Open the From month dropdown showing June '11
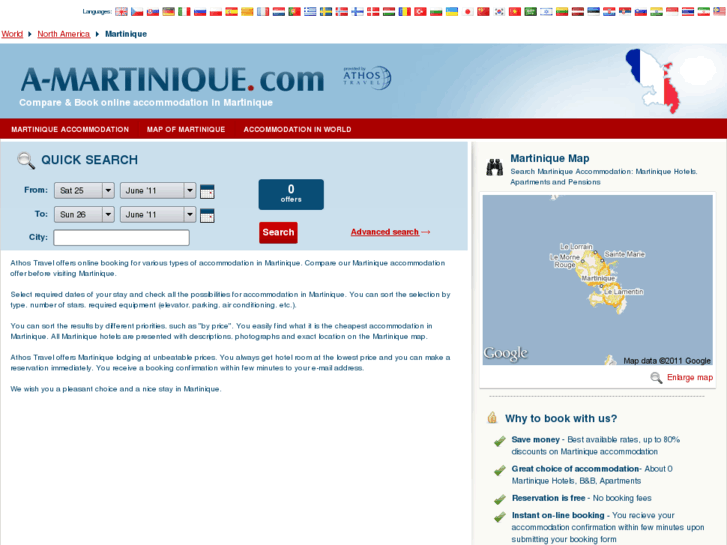727x545 pixels. [158, 190]
